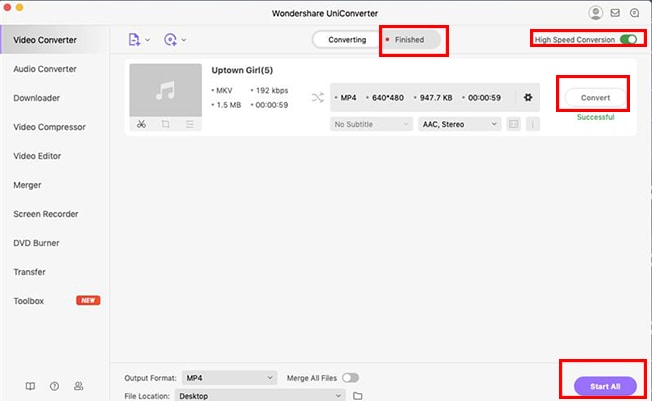Open the mail message icon

(x=615, y=13)
